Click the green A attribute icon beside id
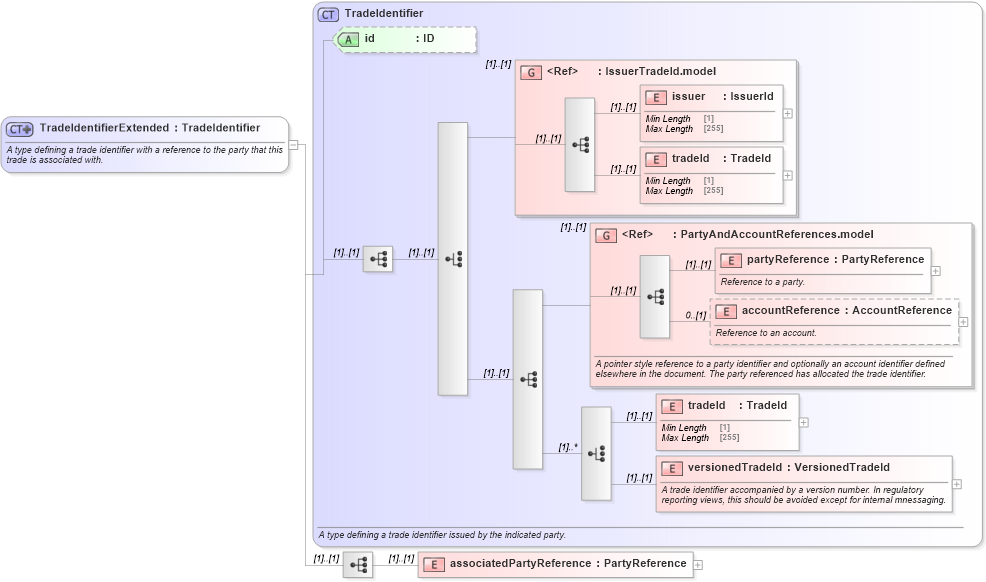Screen dimensions: 986x582 coord(348,40)
